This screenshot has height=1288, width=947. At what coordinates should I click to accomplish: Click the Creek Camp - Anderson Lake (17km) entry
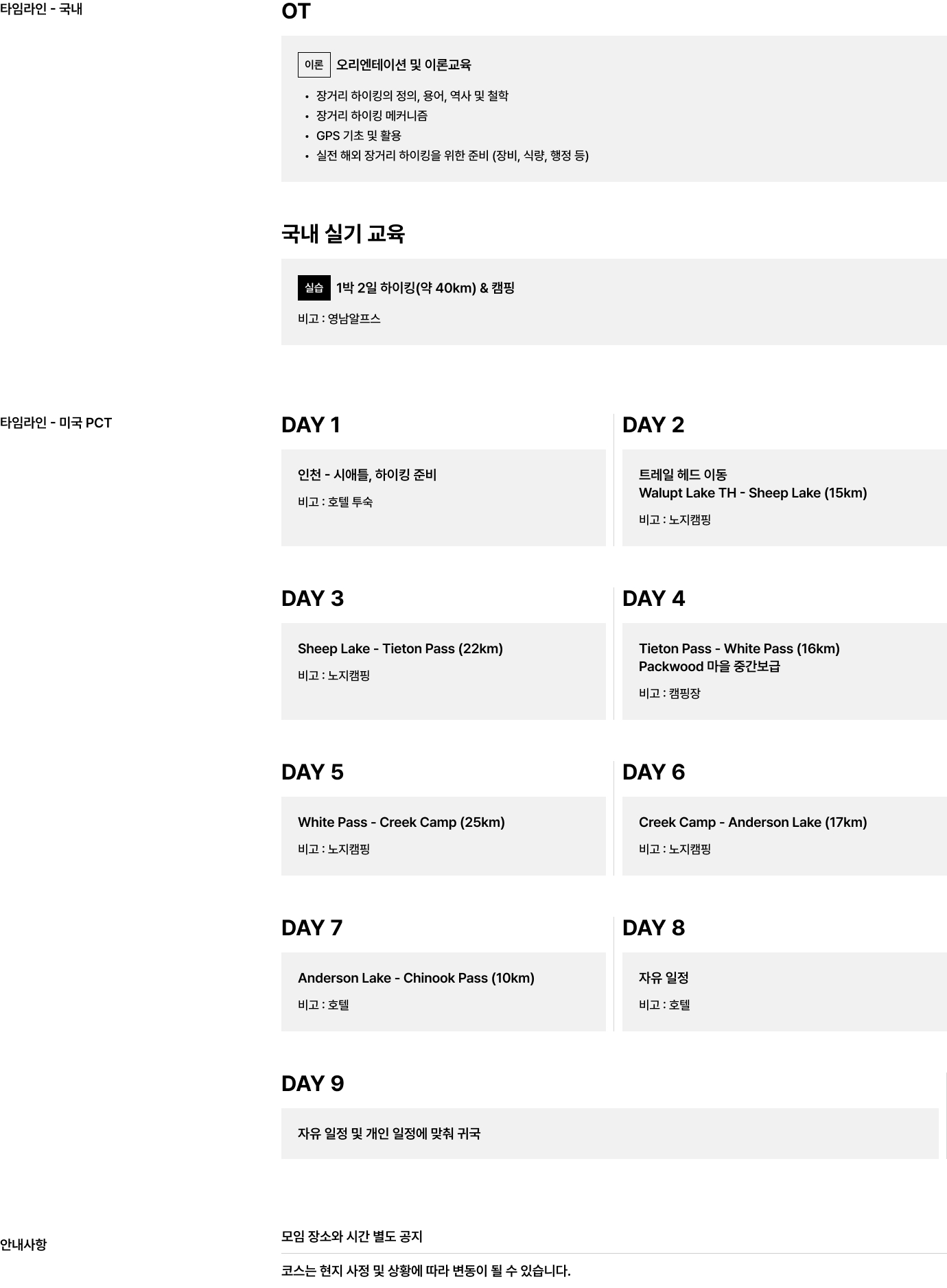pyautogui.click(x=752, y=822)
